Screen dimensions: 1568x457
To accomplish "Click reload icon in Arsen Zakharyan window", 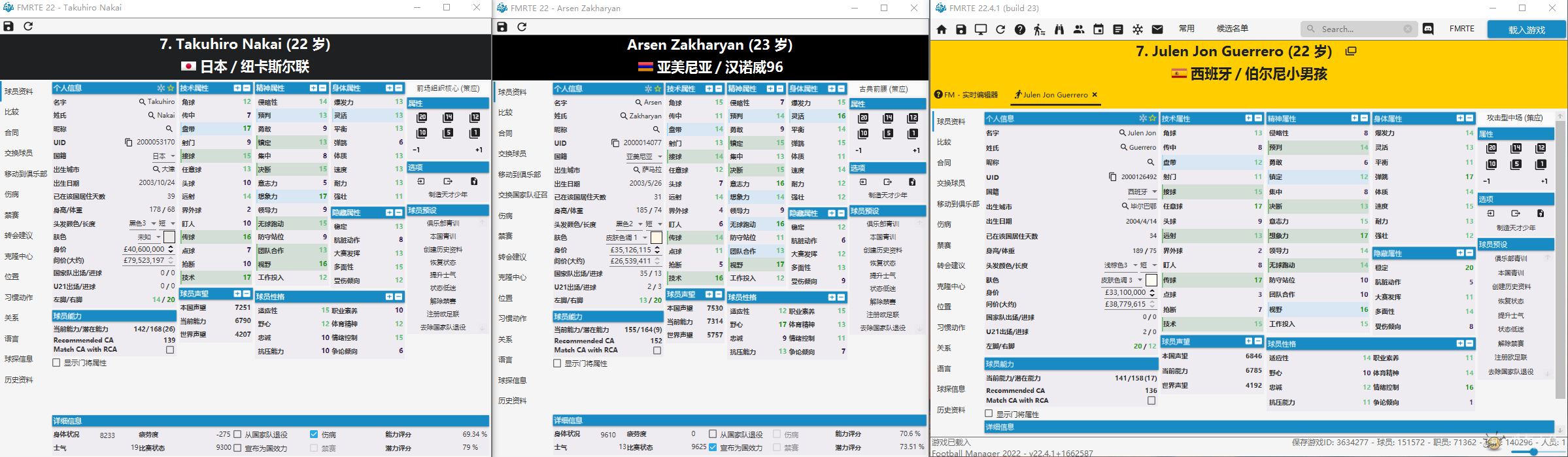I will (x=522, y=27).
